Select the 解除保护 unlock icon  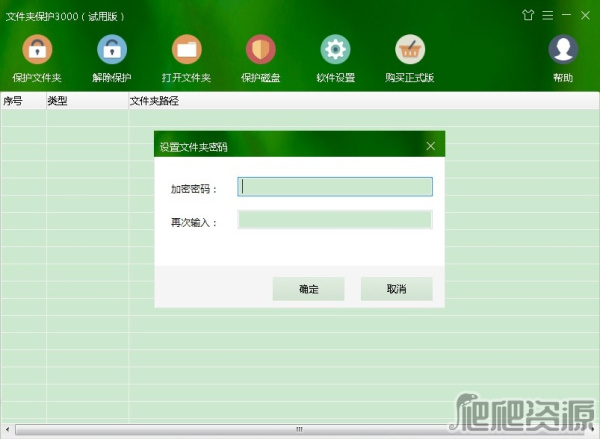(112, 49)
